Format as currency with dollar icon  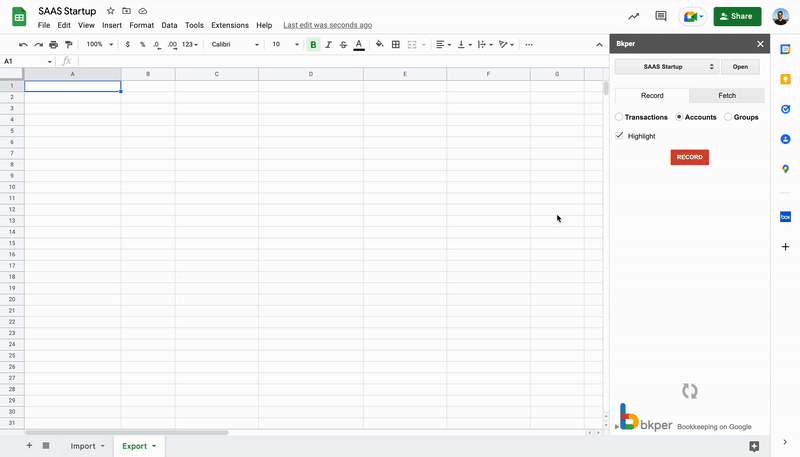[x=128, y=45]
